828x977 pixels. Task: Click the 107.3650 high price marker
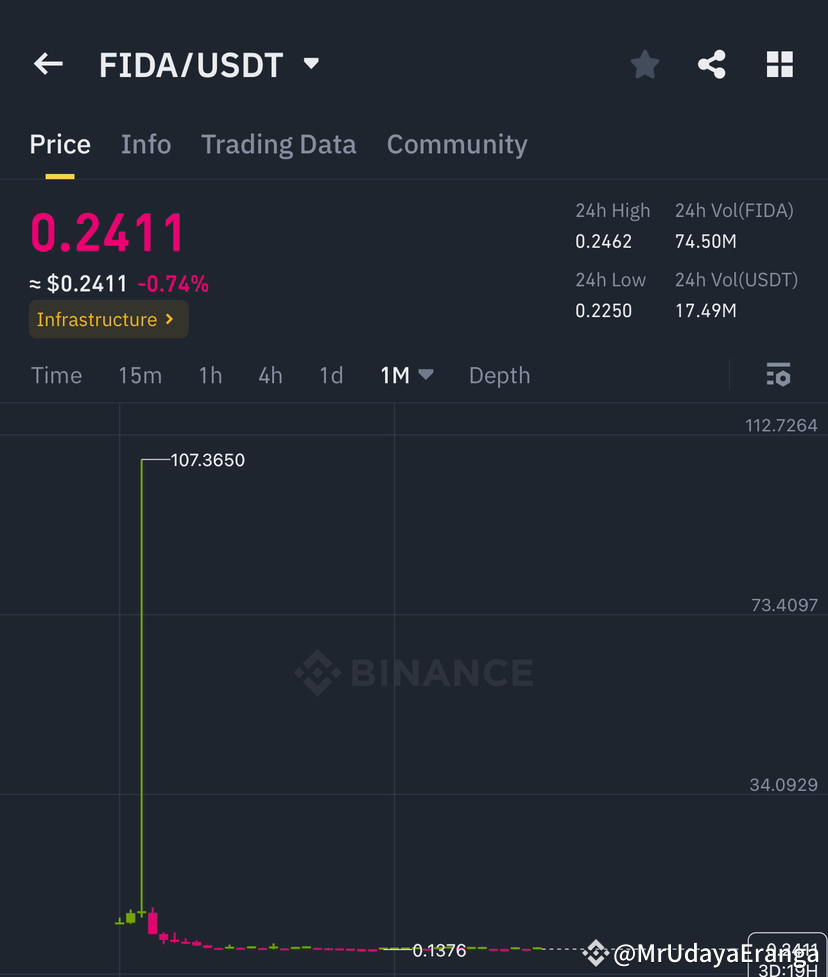pyautogui.click(x=208, y=461)
